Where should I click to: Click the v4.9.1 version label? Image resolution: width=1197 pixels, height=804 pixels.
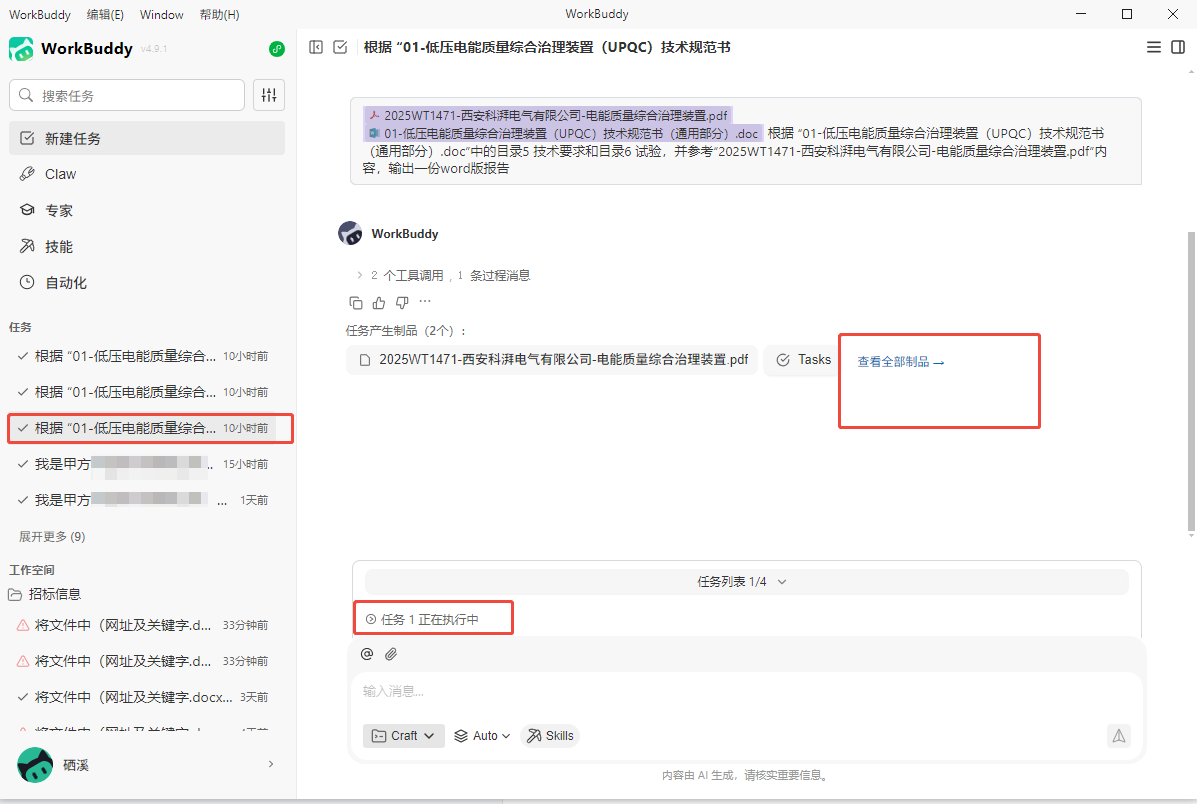[x=154, y=49]
